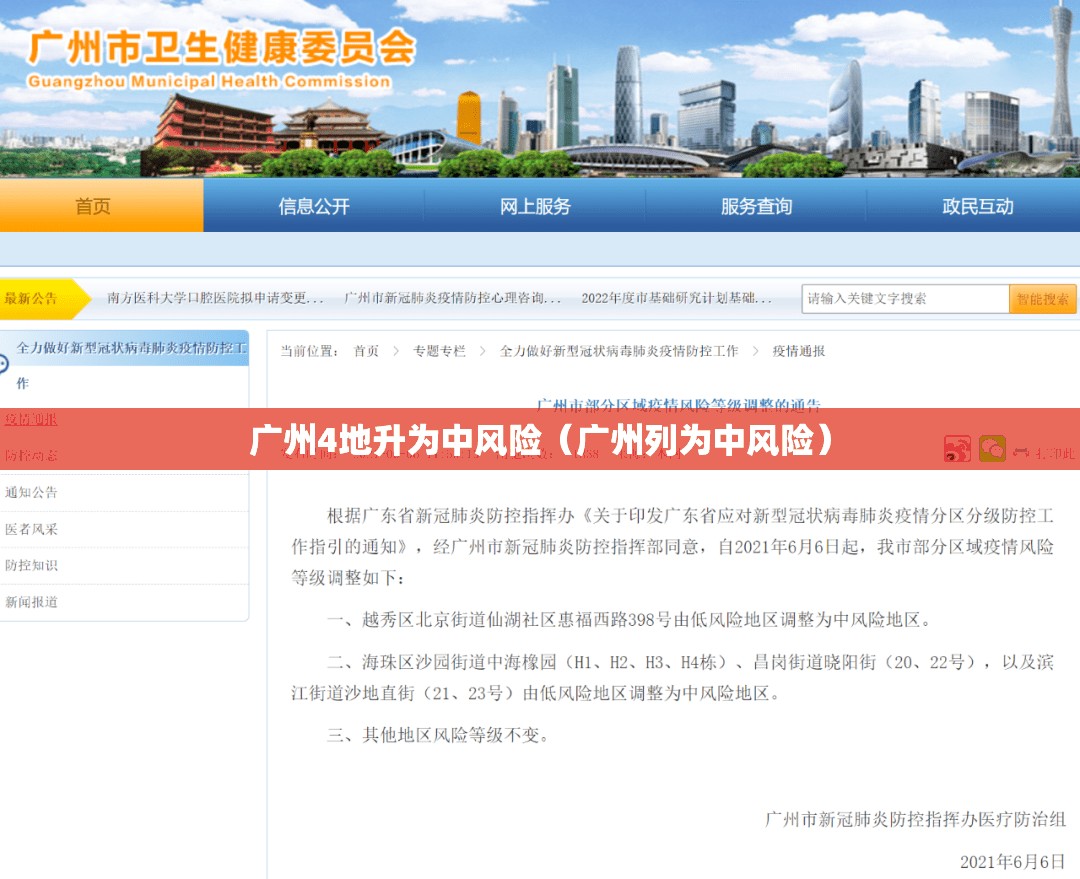Open the 信息公开 navigation tab
1080x879 pixels.
point(314,206)
